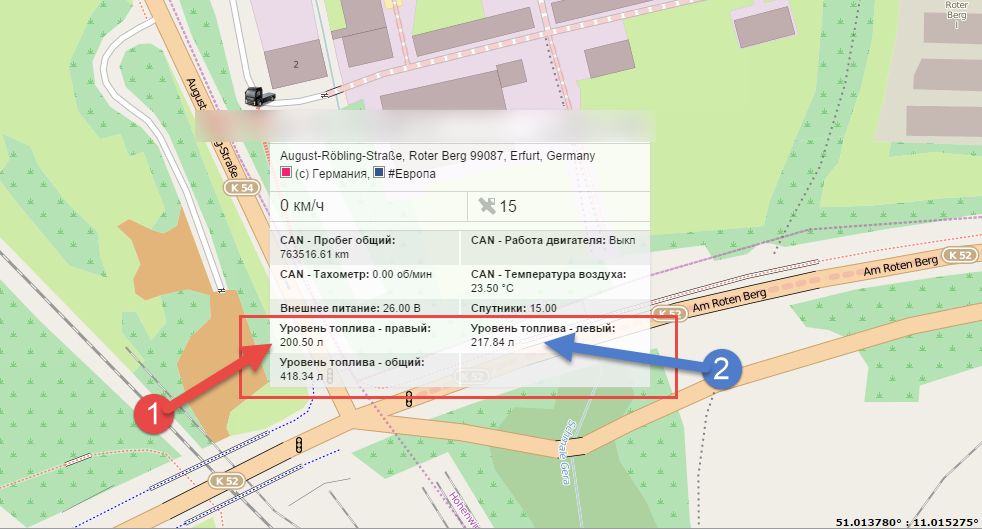Image resolution: width=982 pixels, height=529 pixels.
Task: Click Уровень топлива - левый value
Action: [x=492, y=342]
